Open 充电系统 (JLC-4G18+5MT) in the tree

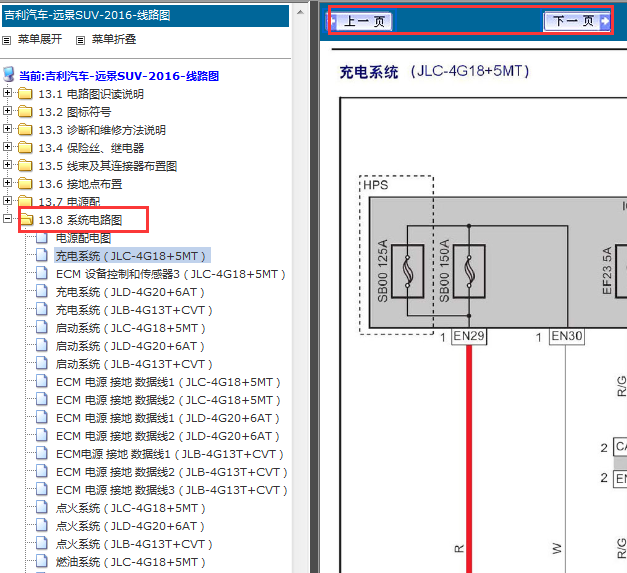coord(132,256)
